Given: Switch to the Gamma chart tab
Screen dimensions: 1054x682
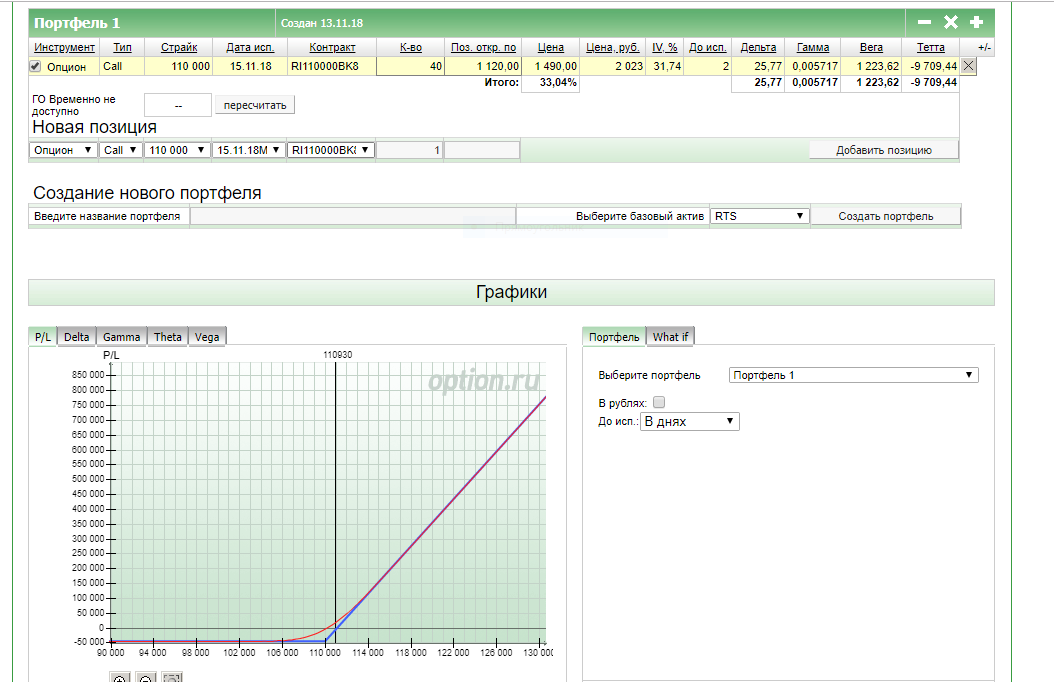Looking at the screenshot, I should 122,337.
